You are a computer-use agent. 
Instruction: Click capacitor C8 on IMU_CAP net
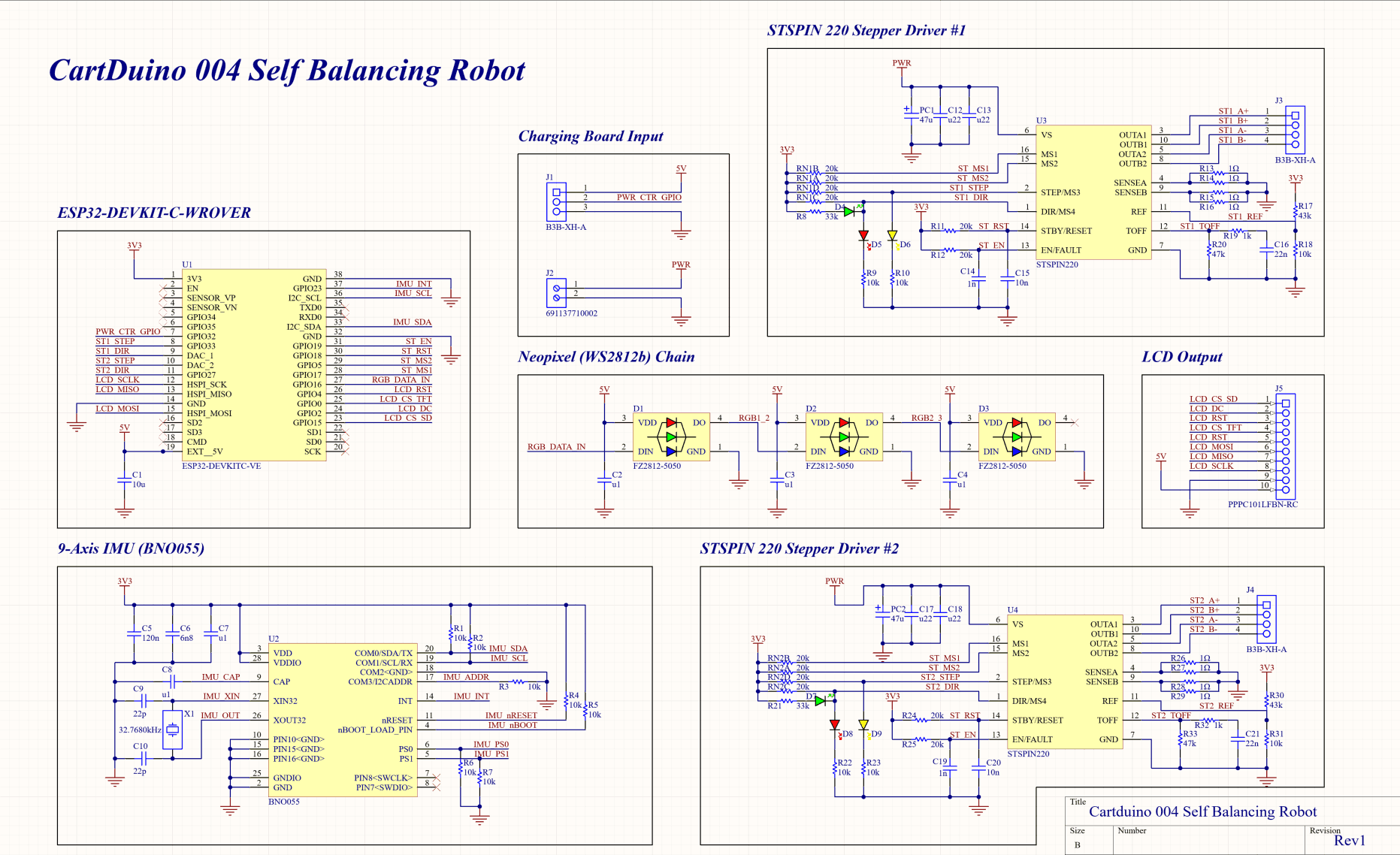point(172,681)
